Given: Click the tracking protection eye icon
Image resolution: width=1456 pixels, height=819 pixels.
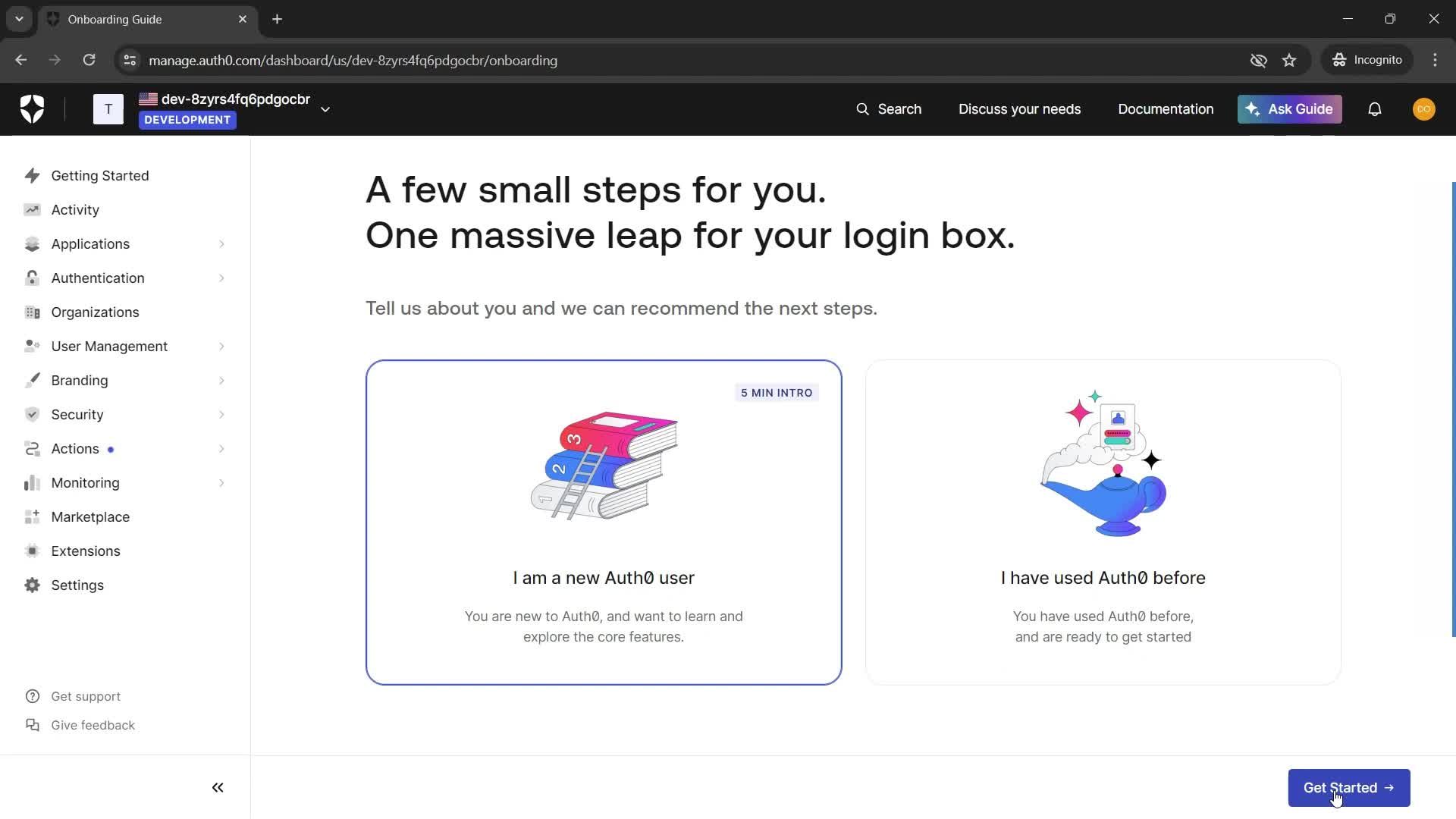Looking at the screenshot, I should coord(1259,60).
